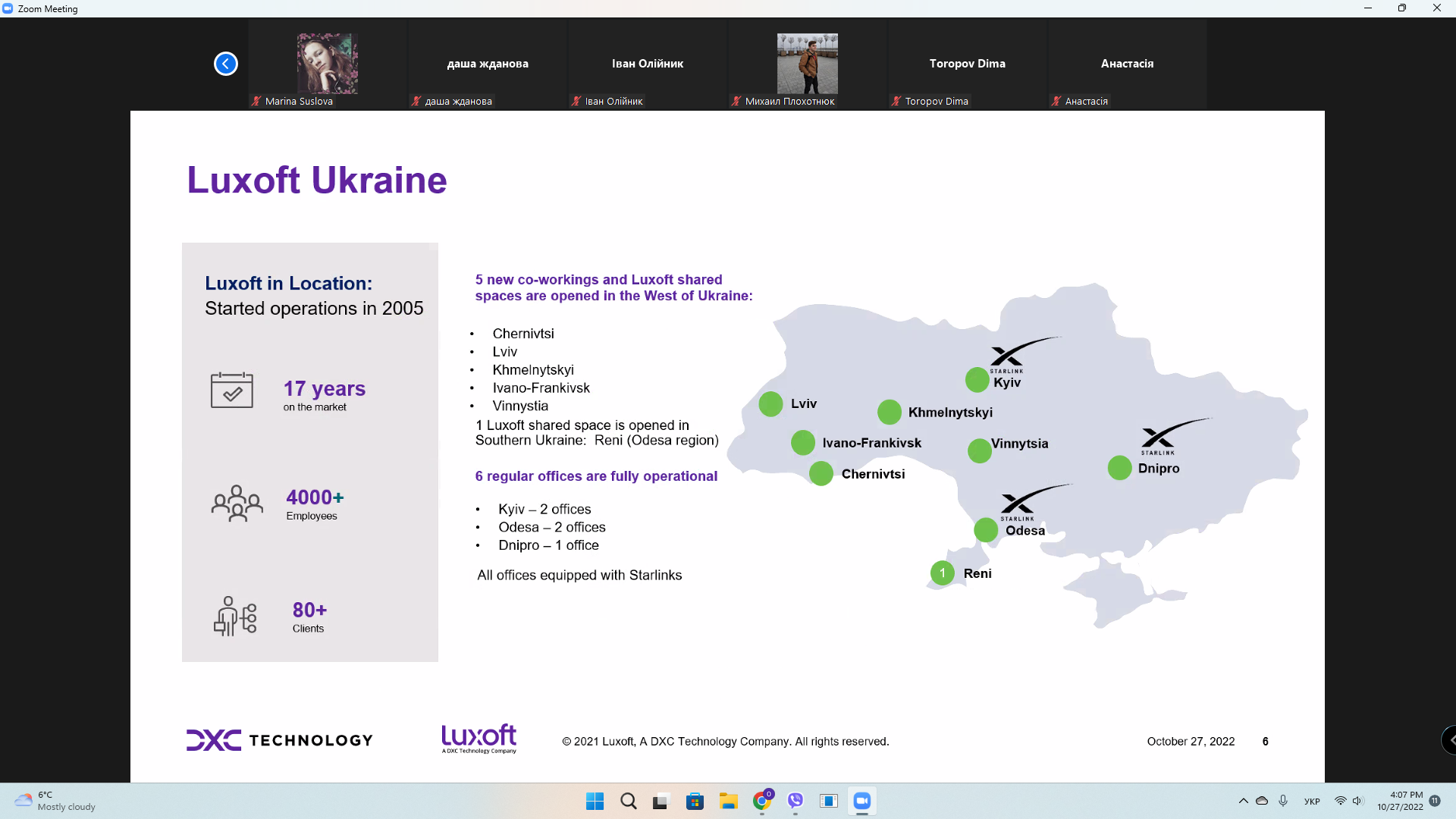Click the green Lviv map marker
Image resolution: width=1456 pixels, height=819 pixels.
pyautogui.click(x=770, y=404)
